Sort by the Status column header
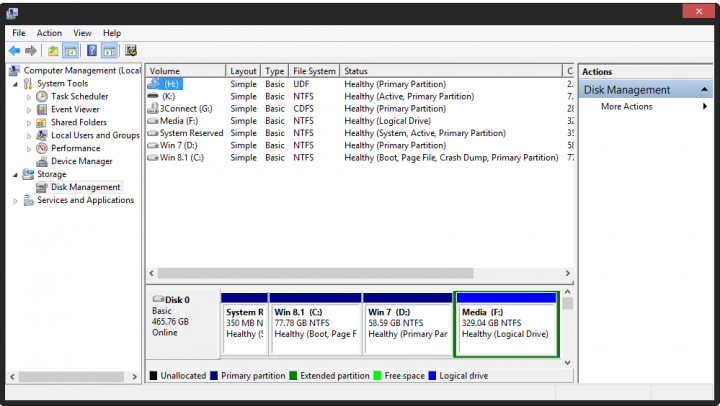 point(451,71)
